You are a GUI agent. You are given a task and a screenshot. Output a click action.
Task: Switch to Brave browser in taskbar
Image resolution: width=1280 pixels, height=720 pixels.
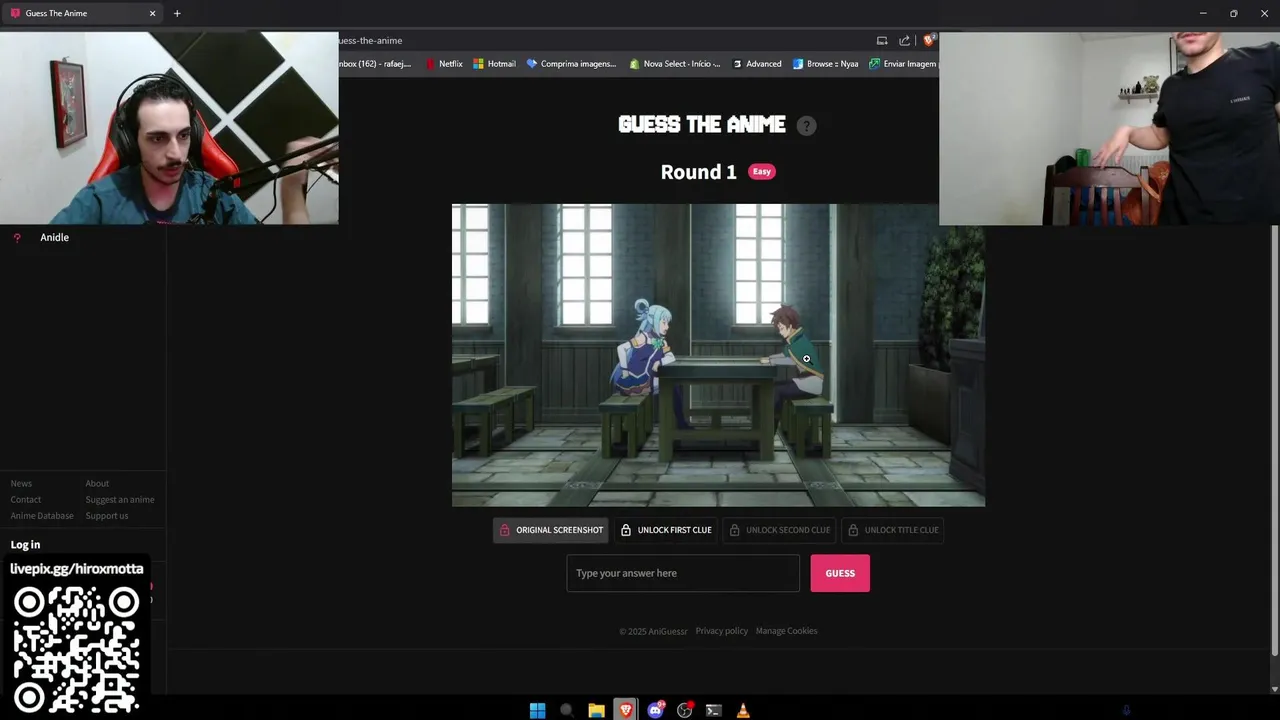coord(625,710)
